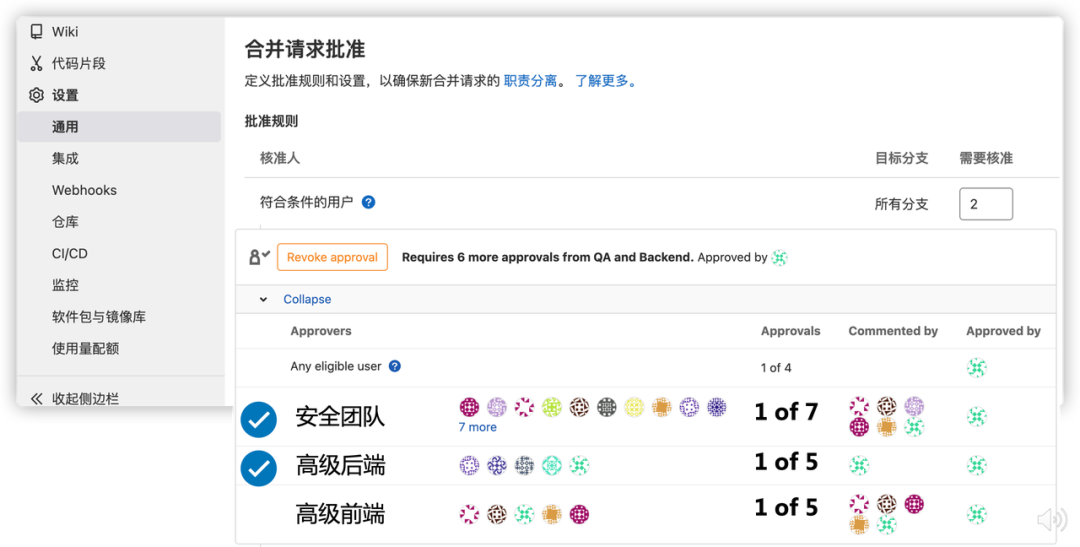Click the speaker volume icon

(x=1051, y=519)
